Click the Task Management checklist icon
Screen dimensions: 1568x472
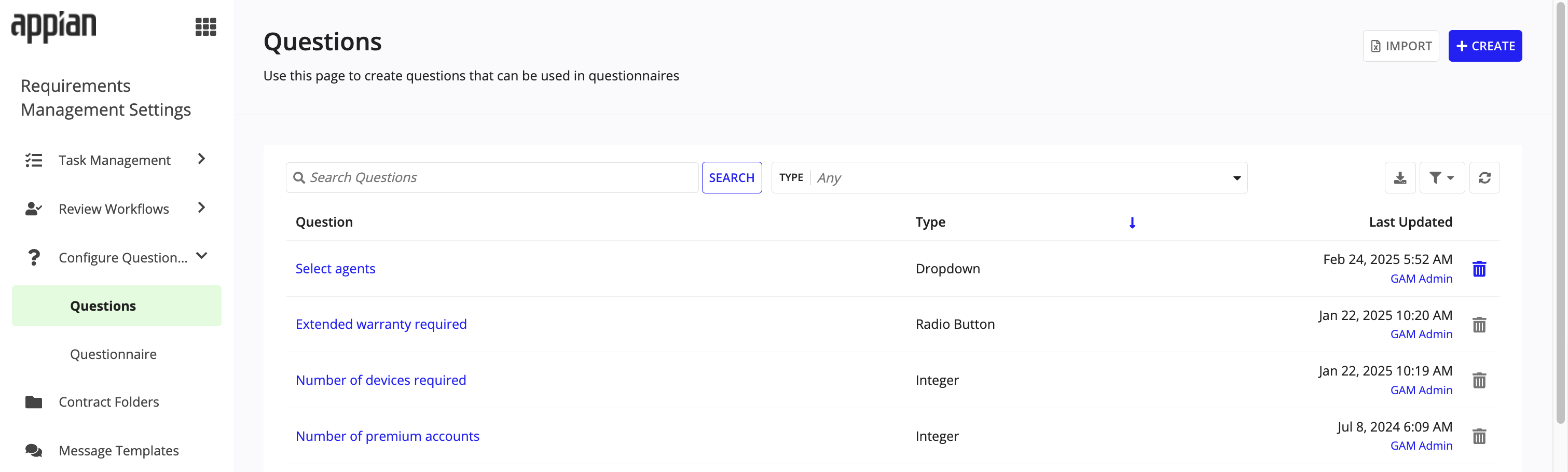point(34,160)
